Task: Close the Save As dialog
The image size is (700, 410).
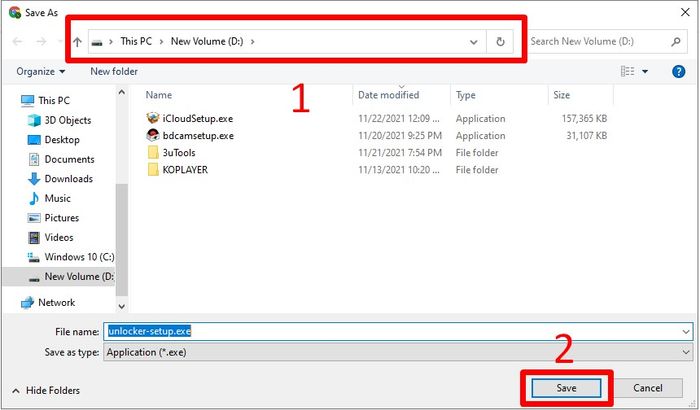Action: coord(685,13)
